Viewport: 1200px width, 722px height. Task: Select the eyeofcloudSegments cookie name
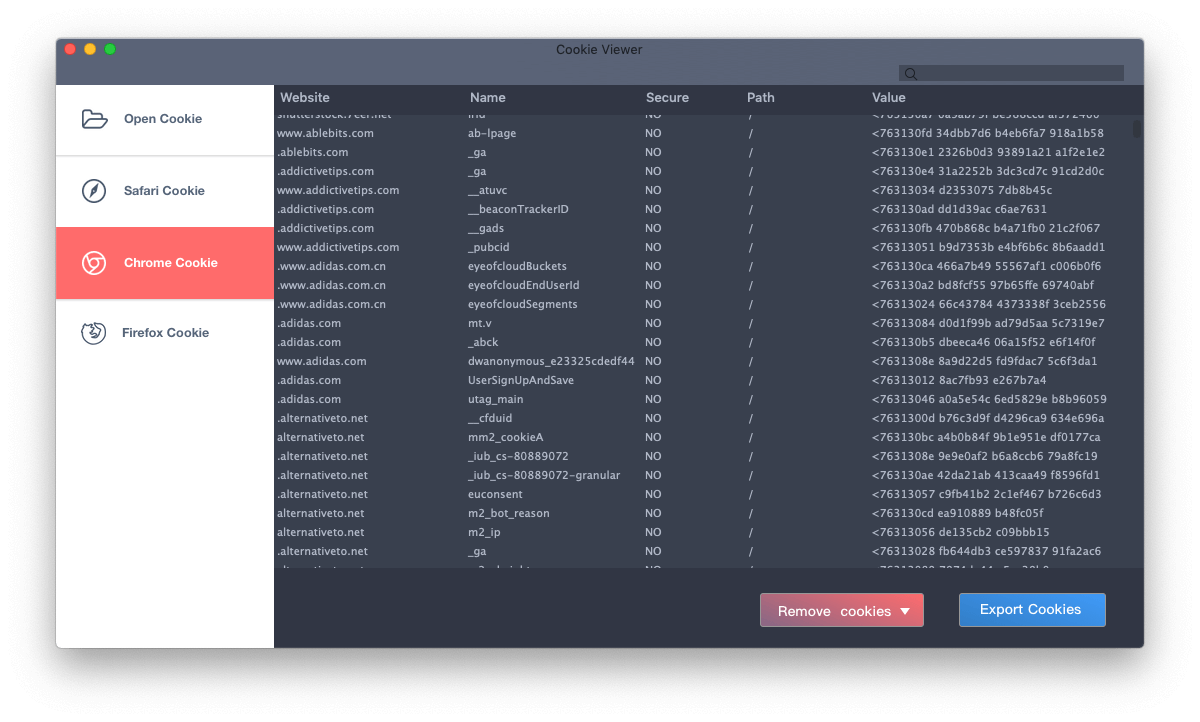point(522,304)
